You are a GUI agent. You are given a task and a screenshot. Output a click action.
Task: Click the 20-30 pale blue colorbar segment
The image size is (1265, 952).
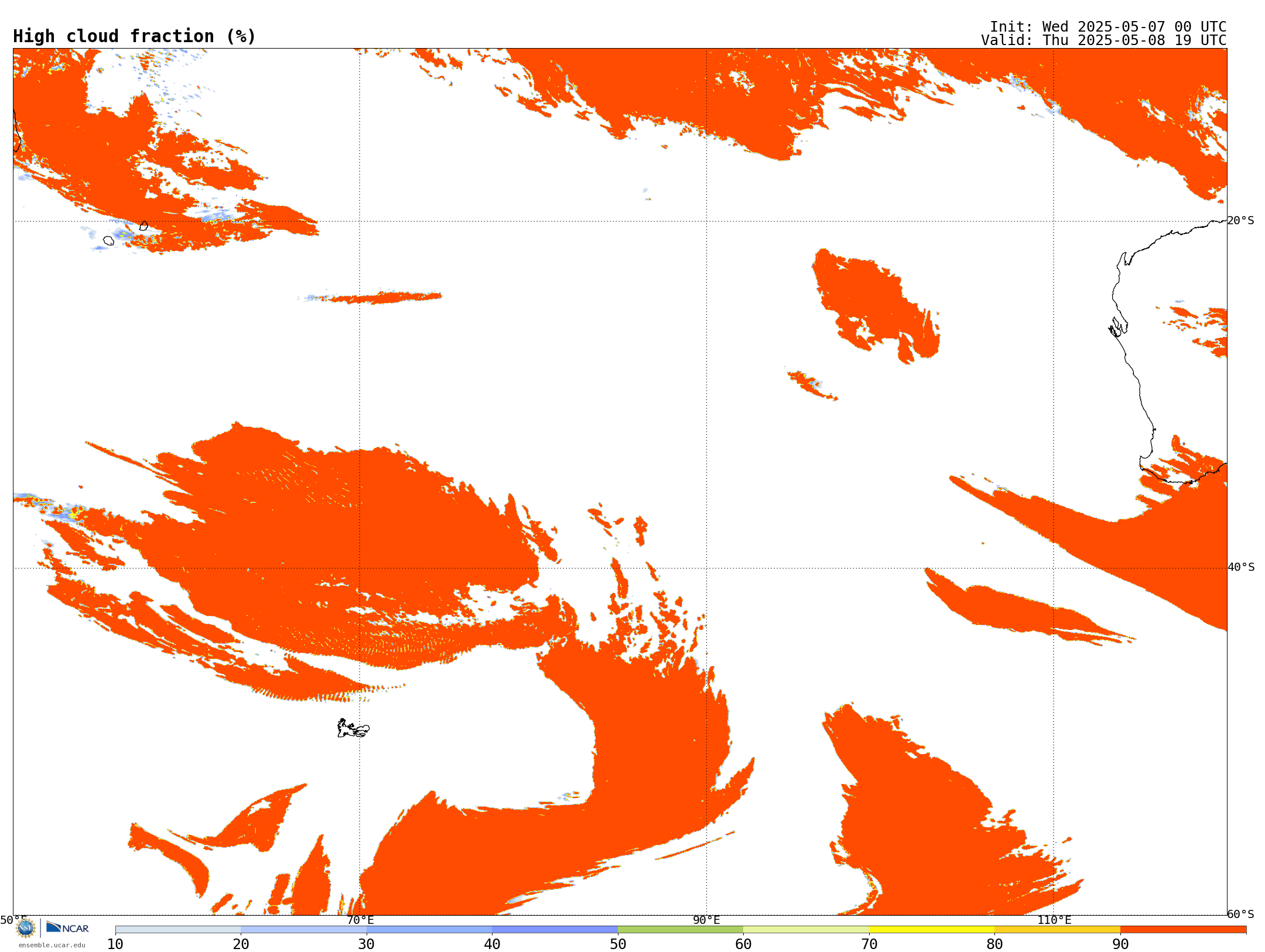(x=303, y=930)
